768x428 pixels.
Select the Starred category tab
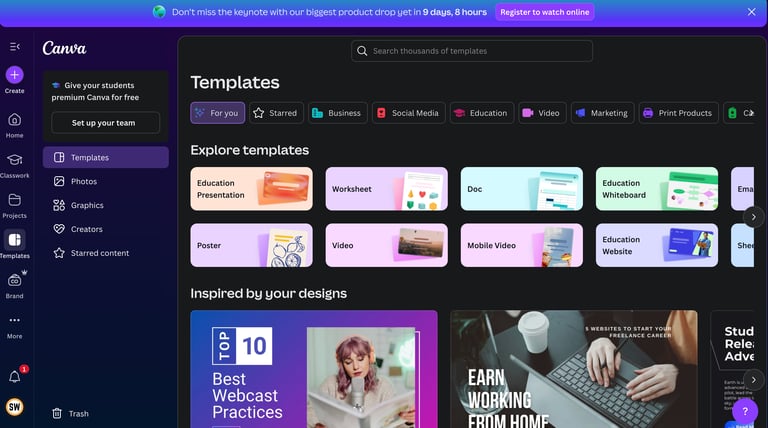pos(276,113)
